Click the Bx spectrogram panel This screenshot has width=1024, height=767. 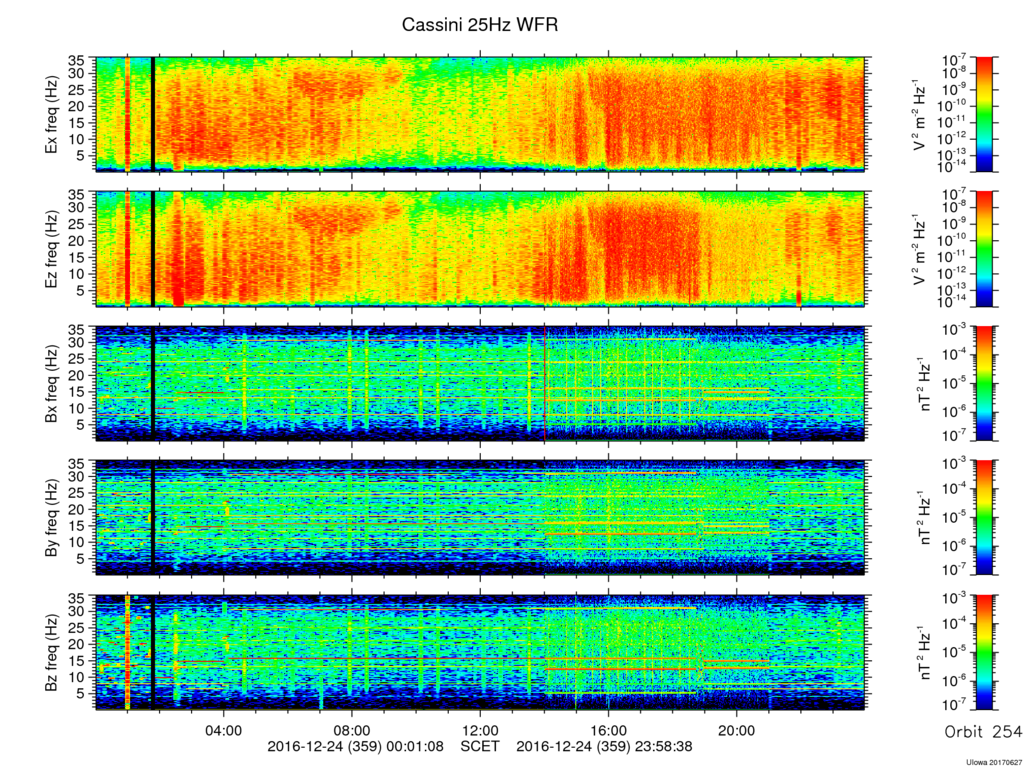[480, 384]
